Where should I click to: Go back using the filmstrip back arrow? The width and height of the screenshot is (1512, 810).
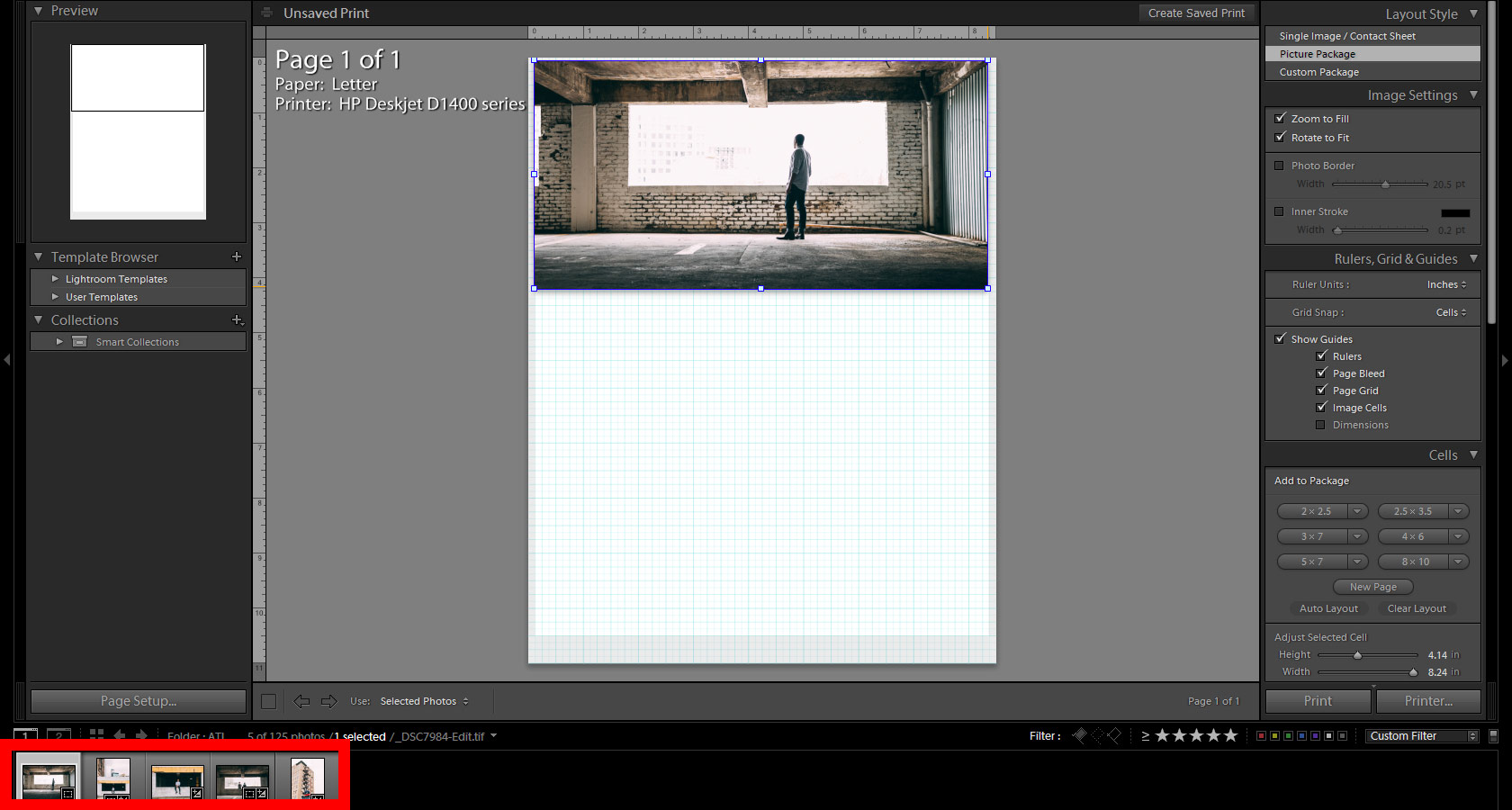[x=119, y=735]
